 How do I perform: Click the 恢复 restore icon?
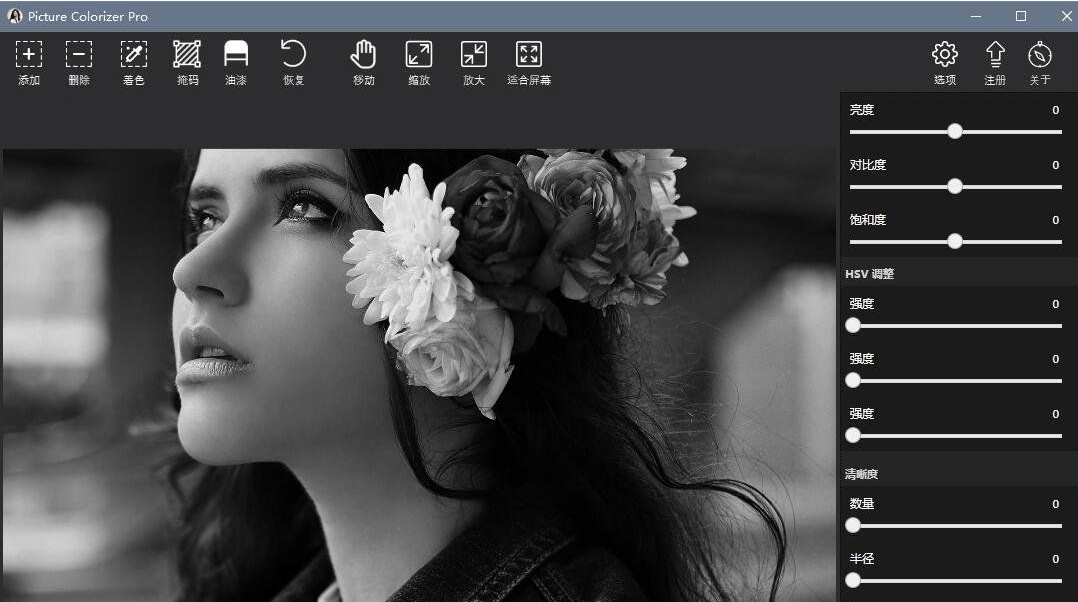point(294,54)
